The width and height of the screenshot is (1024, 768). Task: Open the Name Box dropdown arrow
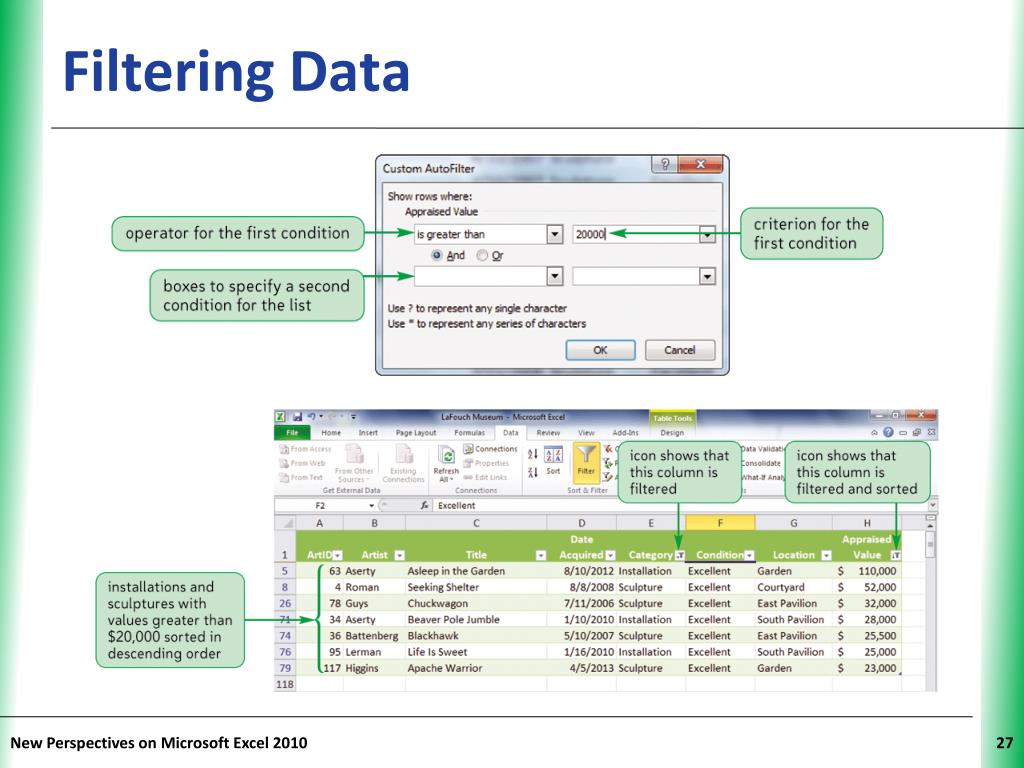click(x=372, y=505)
